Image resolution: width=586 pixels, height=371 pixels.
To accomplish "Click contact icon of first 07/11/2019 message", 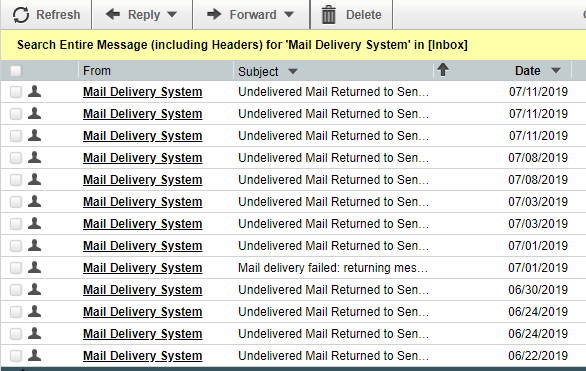I will (34, 91).
